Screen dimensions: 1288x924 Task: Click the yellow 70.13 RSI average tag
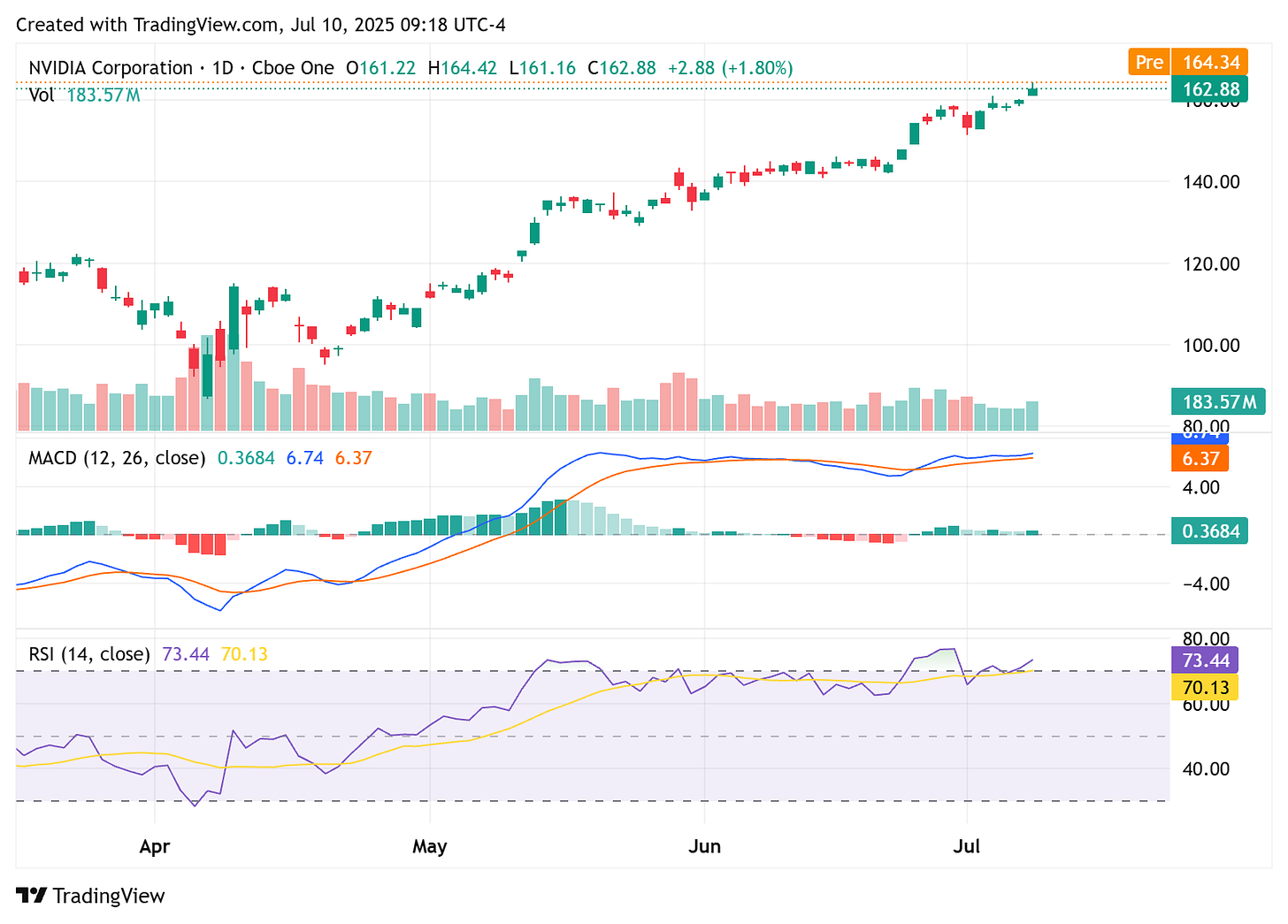[x=1204, y=687]
